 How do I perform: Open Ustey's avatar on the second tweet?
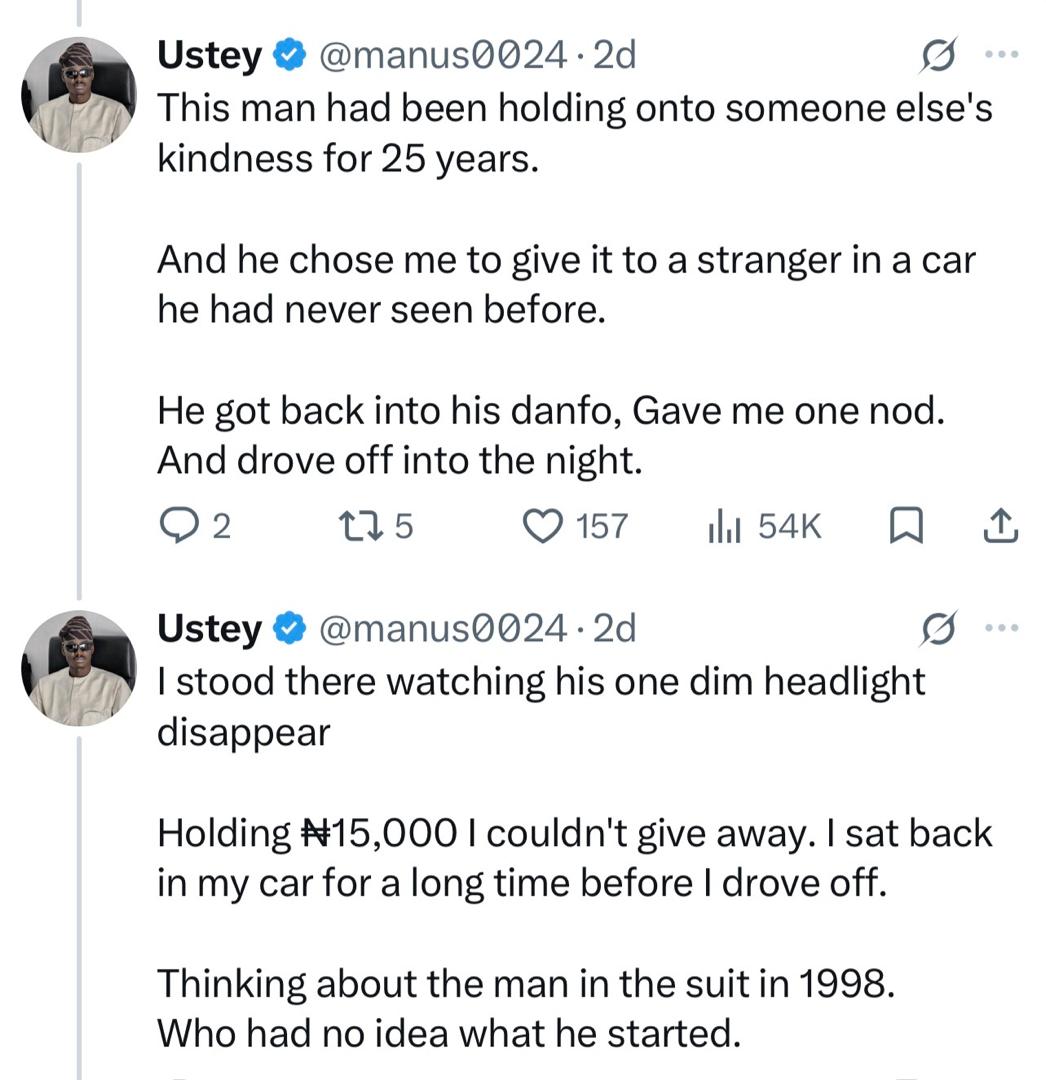point(79,668)
